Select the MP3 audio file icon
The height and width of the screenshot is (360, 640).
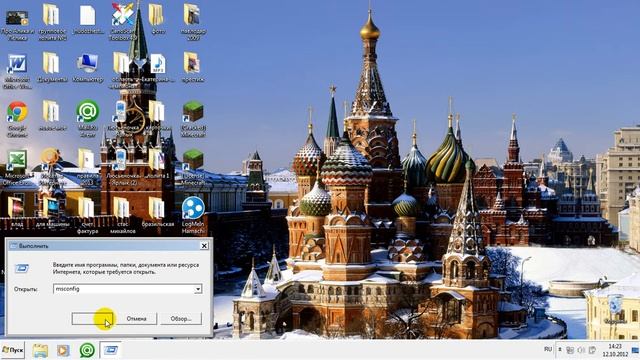tap(158, 64)
